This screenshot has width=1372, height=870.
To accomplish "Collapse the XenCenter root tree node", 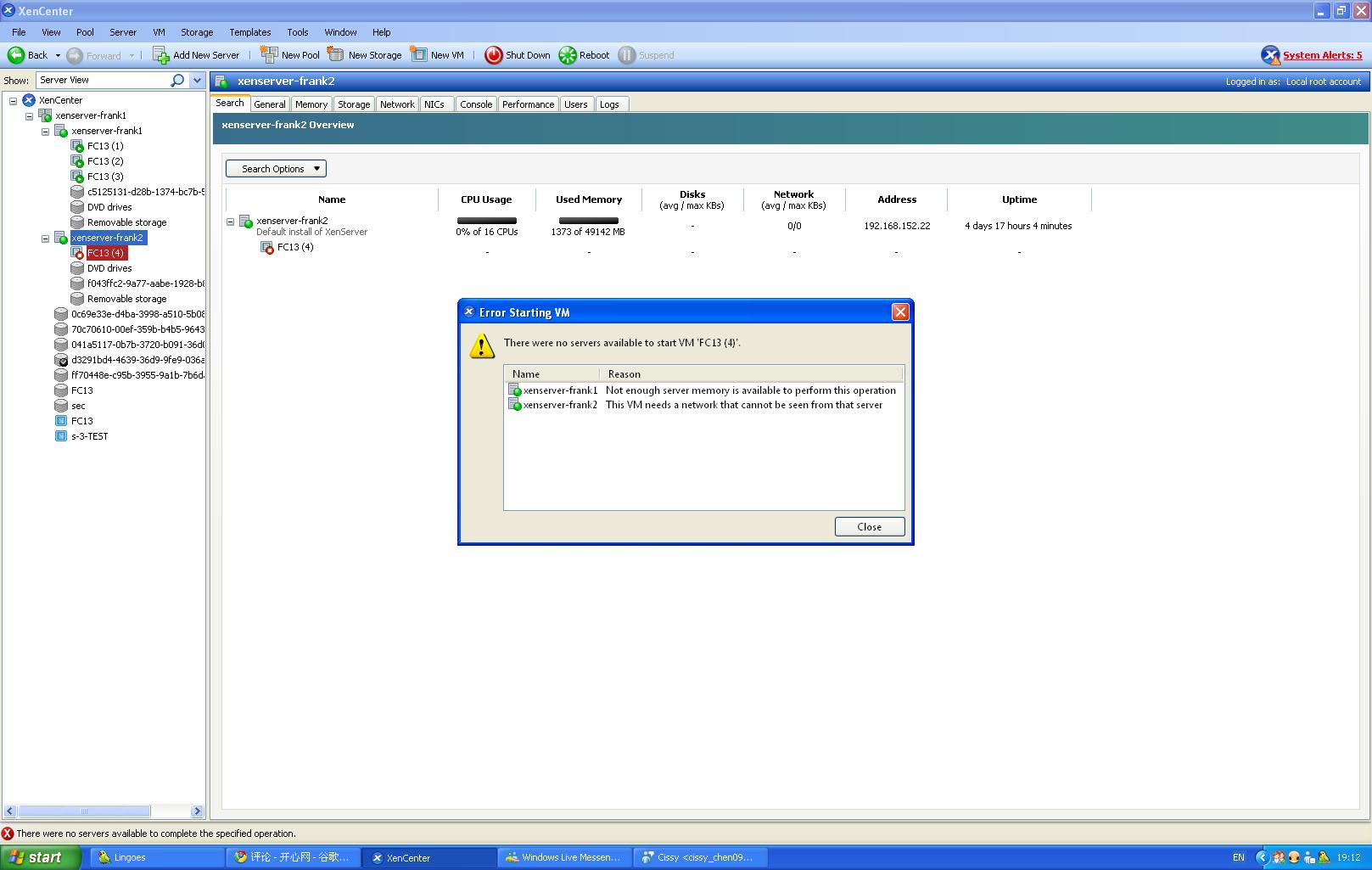I will point(14,101).
